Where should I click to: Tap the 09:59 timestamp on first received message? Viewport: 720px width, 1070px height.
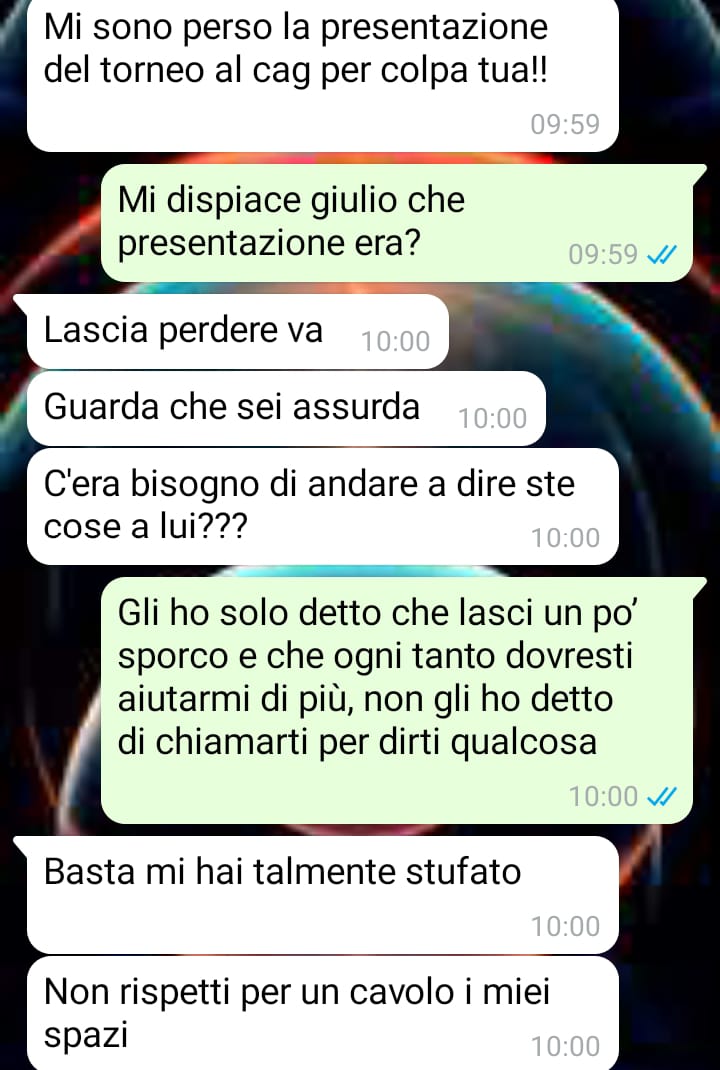coord(565,124)
